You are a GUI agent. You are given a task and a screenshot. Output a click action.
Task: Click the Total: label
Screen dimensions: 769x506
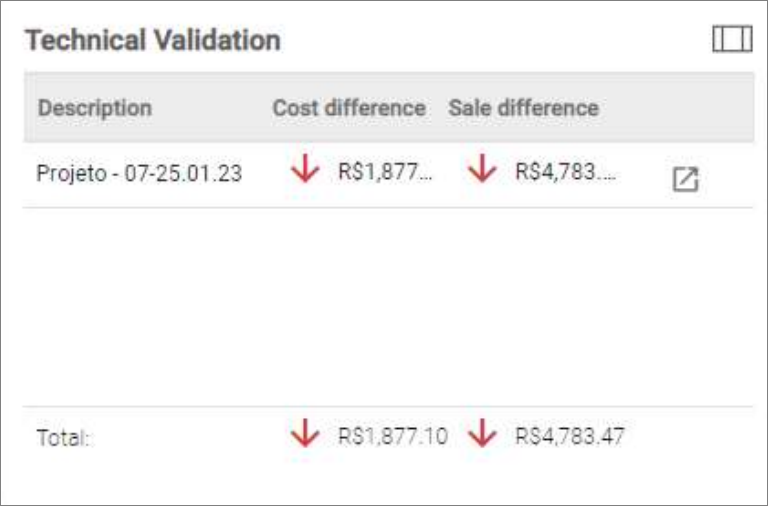click(63, 437)
